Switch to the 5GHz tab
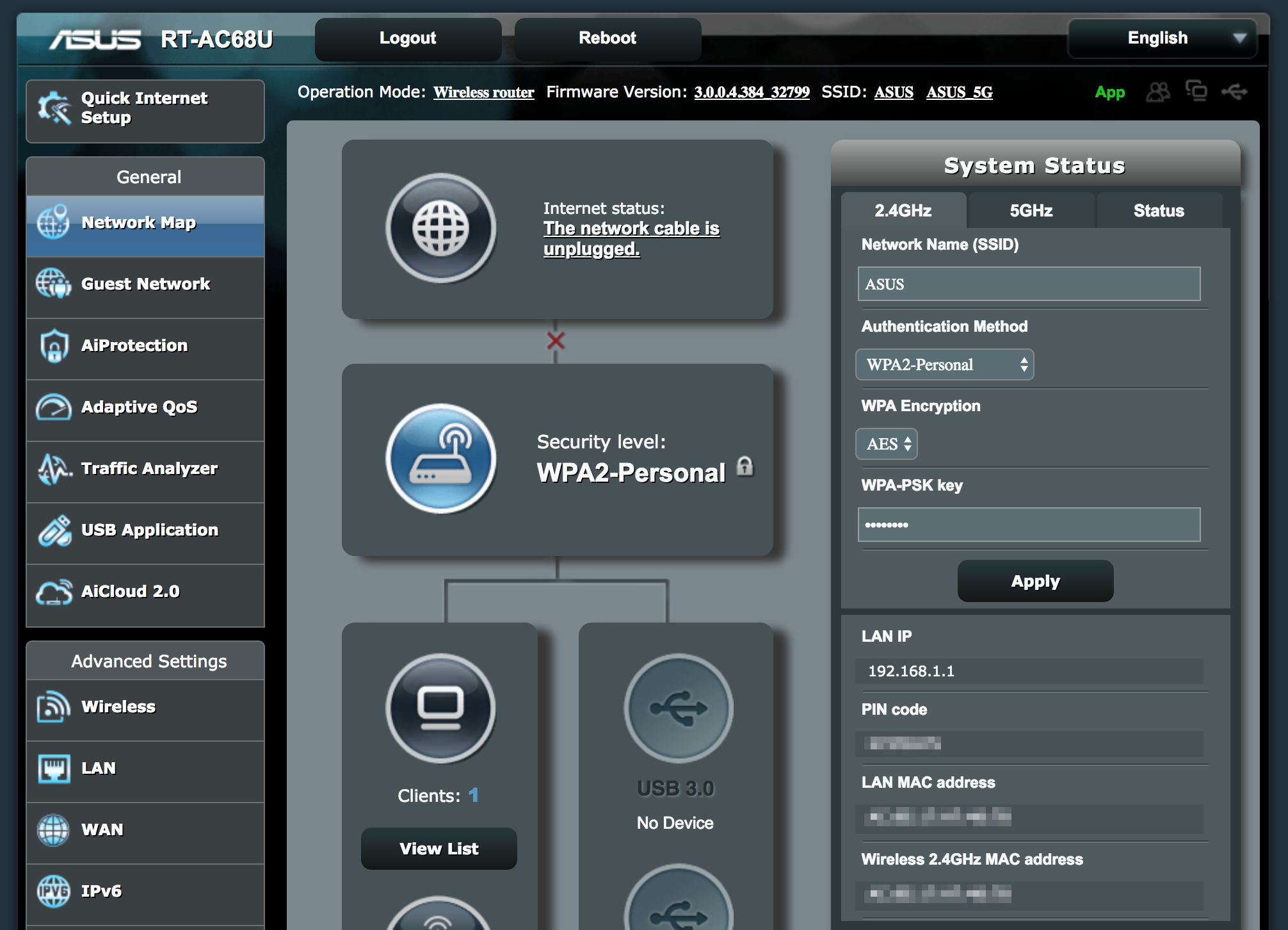The height and width of the screenshot is (930, 1288). [1031, 211]
